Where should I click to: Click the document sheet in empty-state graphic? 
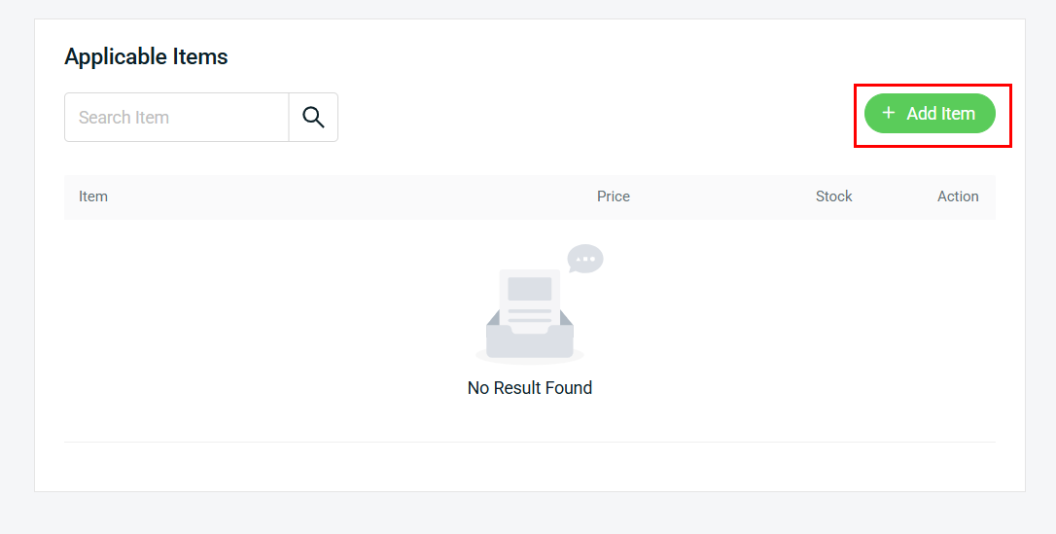click(529, 295)
